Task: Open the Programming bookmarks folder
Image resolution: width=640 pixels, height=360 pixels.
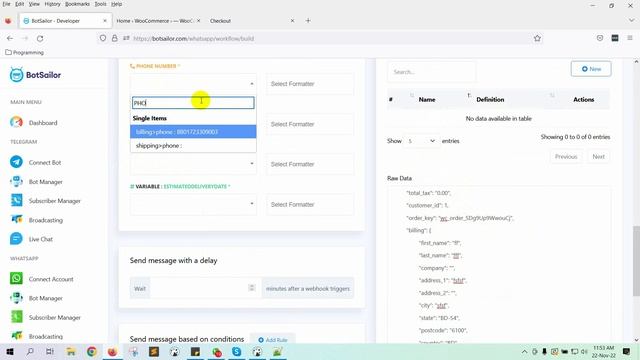Action: pos(24,52)
